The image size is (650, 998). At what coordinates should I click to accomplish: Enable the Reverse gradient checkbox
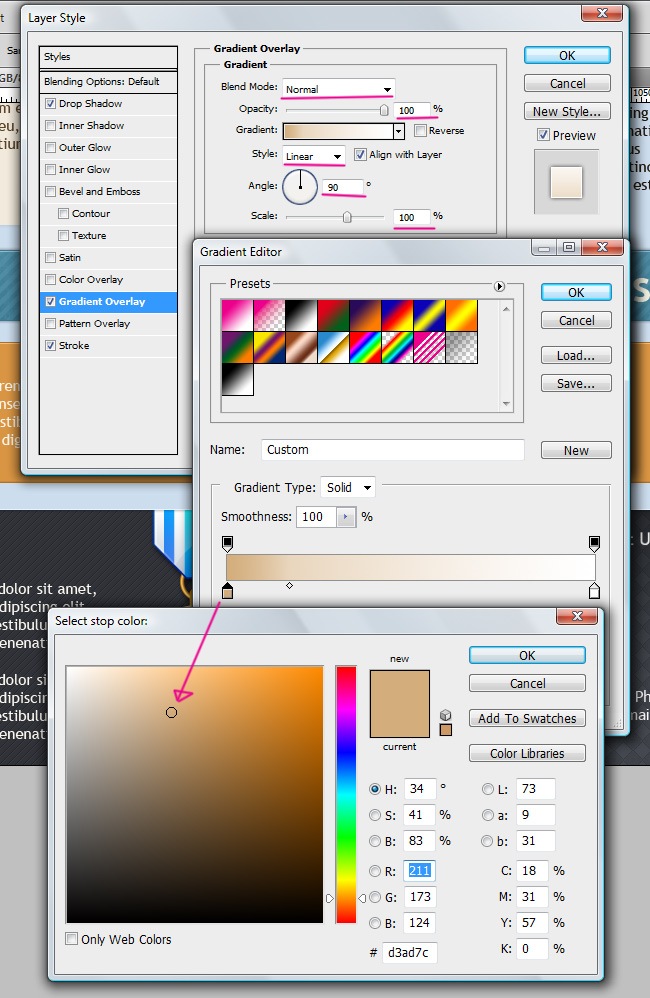(421, 131)
